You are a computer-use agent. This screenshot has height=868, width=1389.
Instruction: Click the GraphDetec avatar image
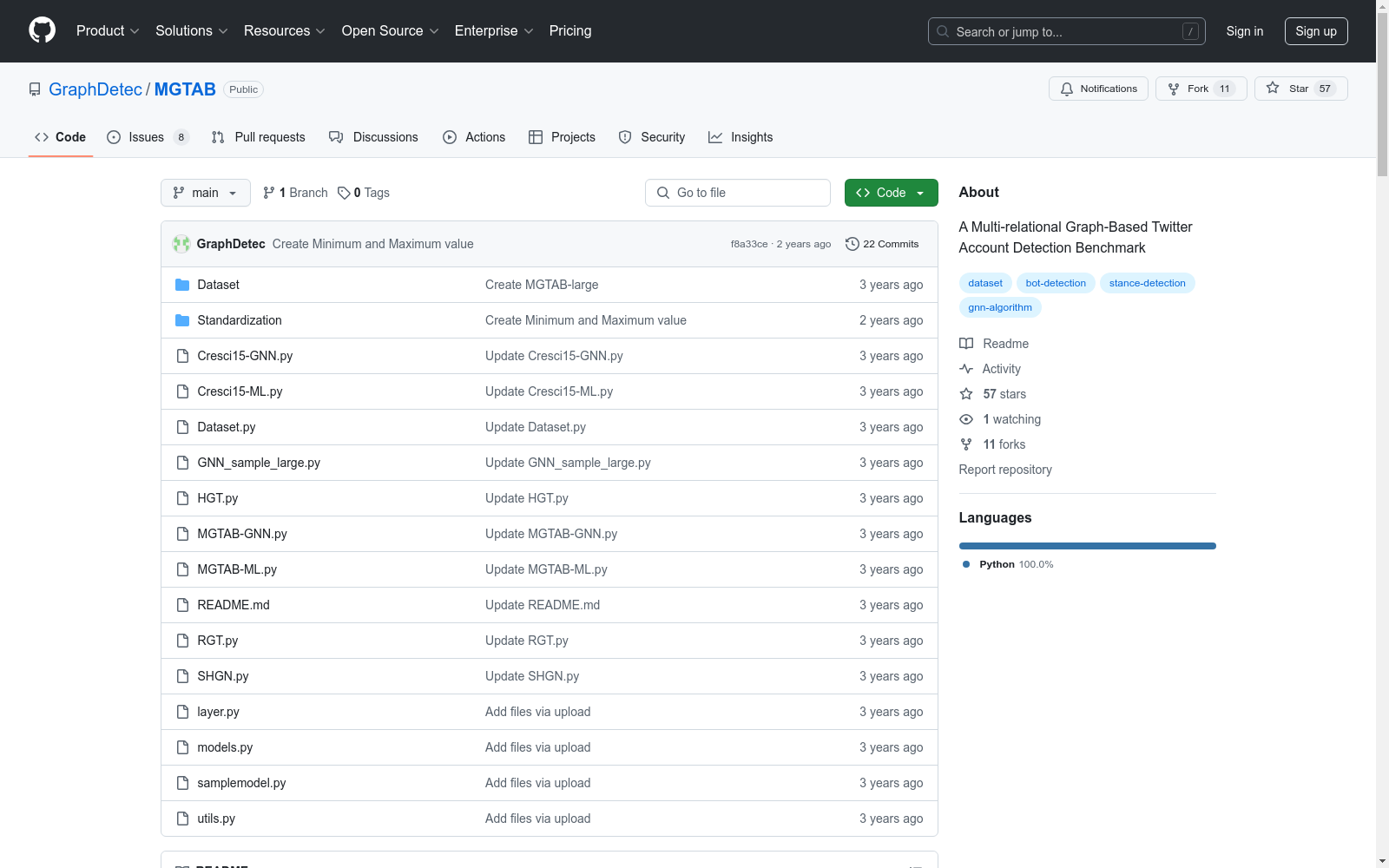(x=181, y=244)
